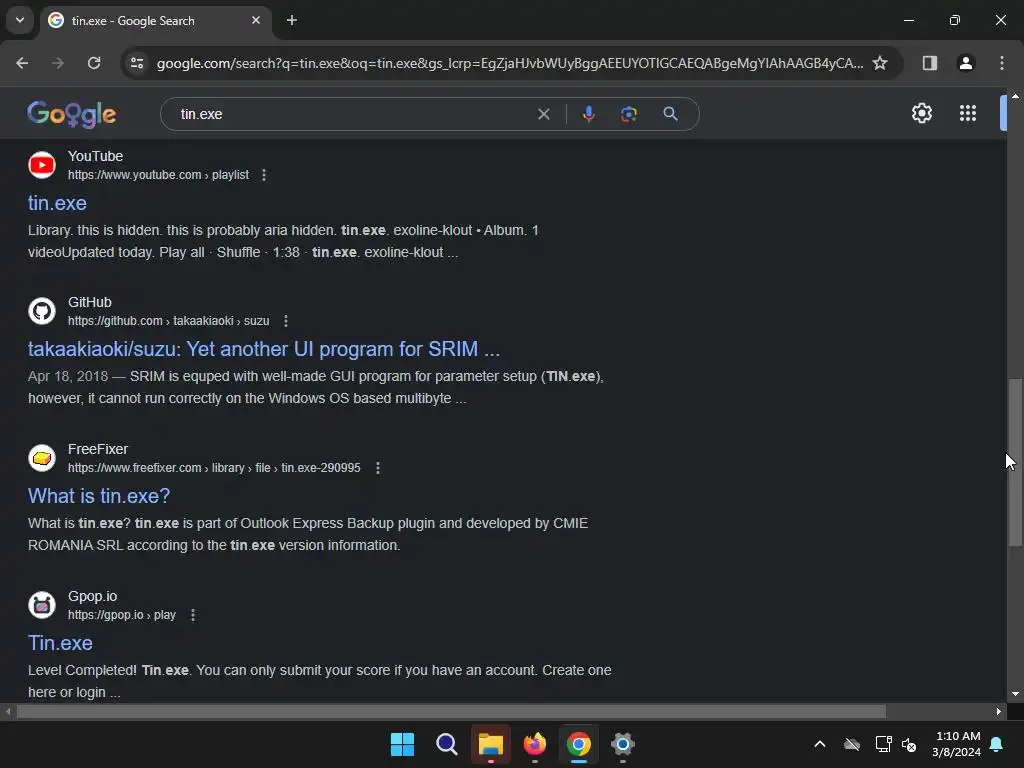Click the youtube.com playlist URL breadcrumb

point(158,175)
